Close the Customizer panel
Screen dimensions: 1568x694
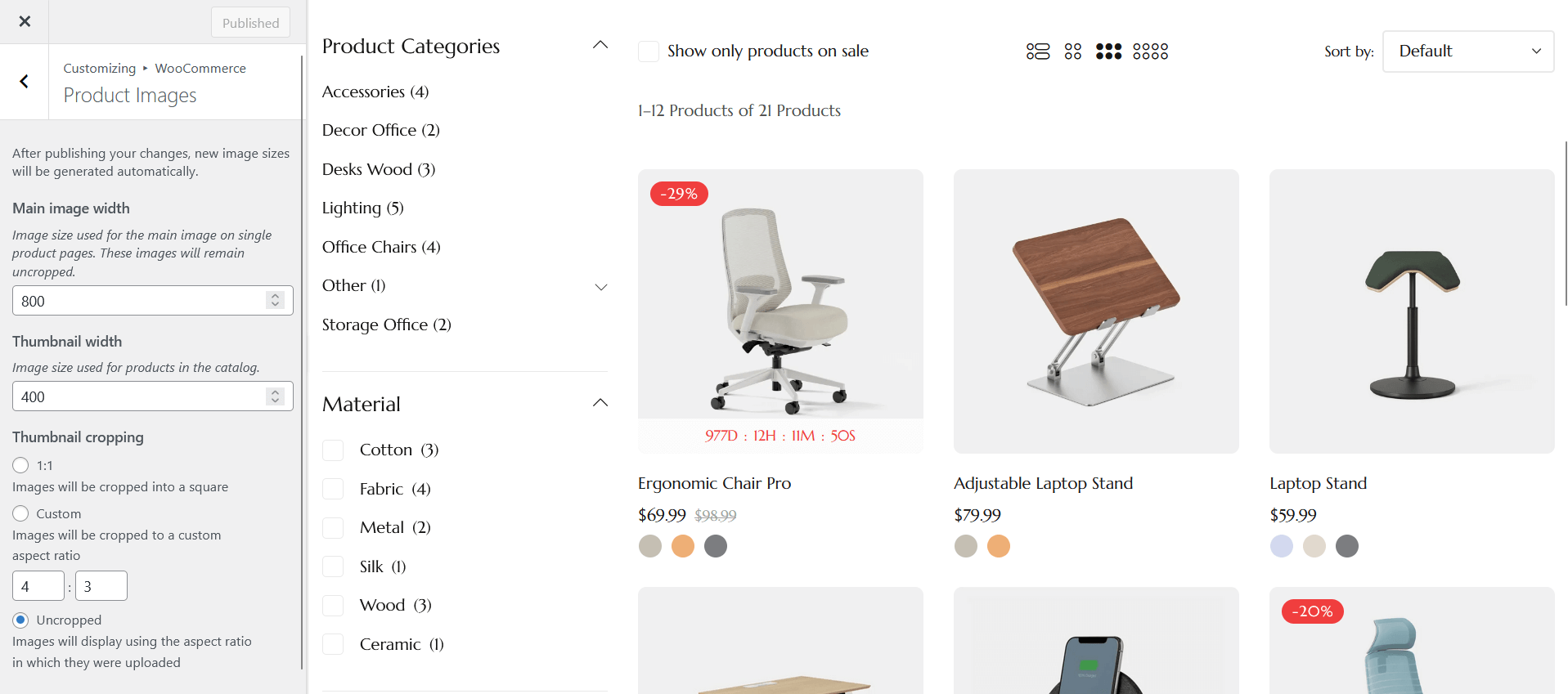tap(25, 21)
